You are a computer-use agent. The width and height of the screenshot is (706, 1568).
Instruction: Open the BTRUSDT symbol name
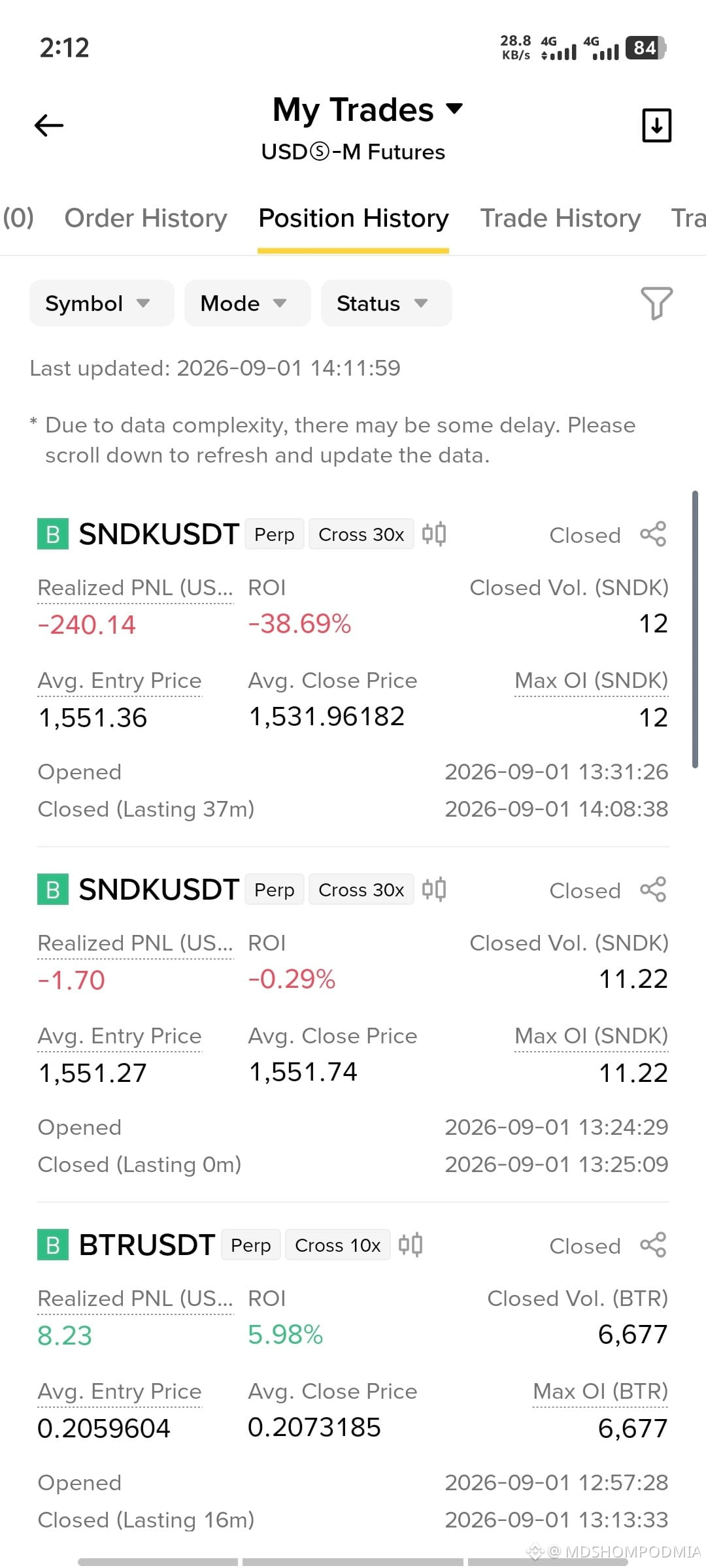point(147,1245)
